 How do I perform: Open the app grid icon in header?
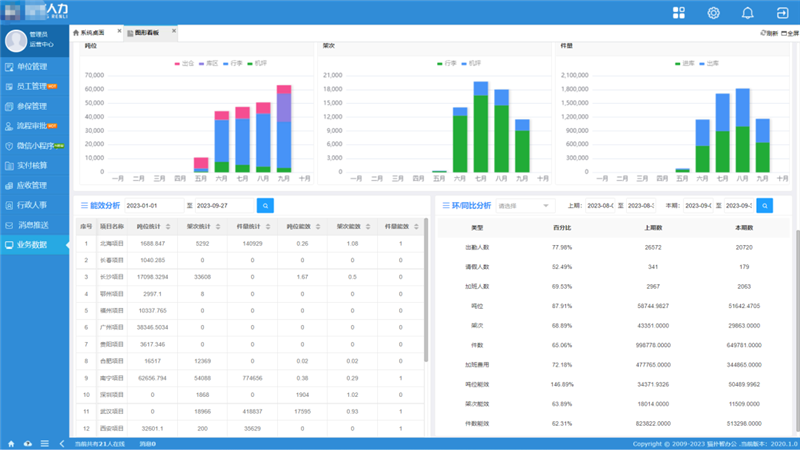click(679, 13)
